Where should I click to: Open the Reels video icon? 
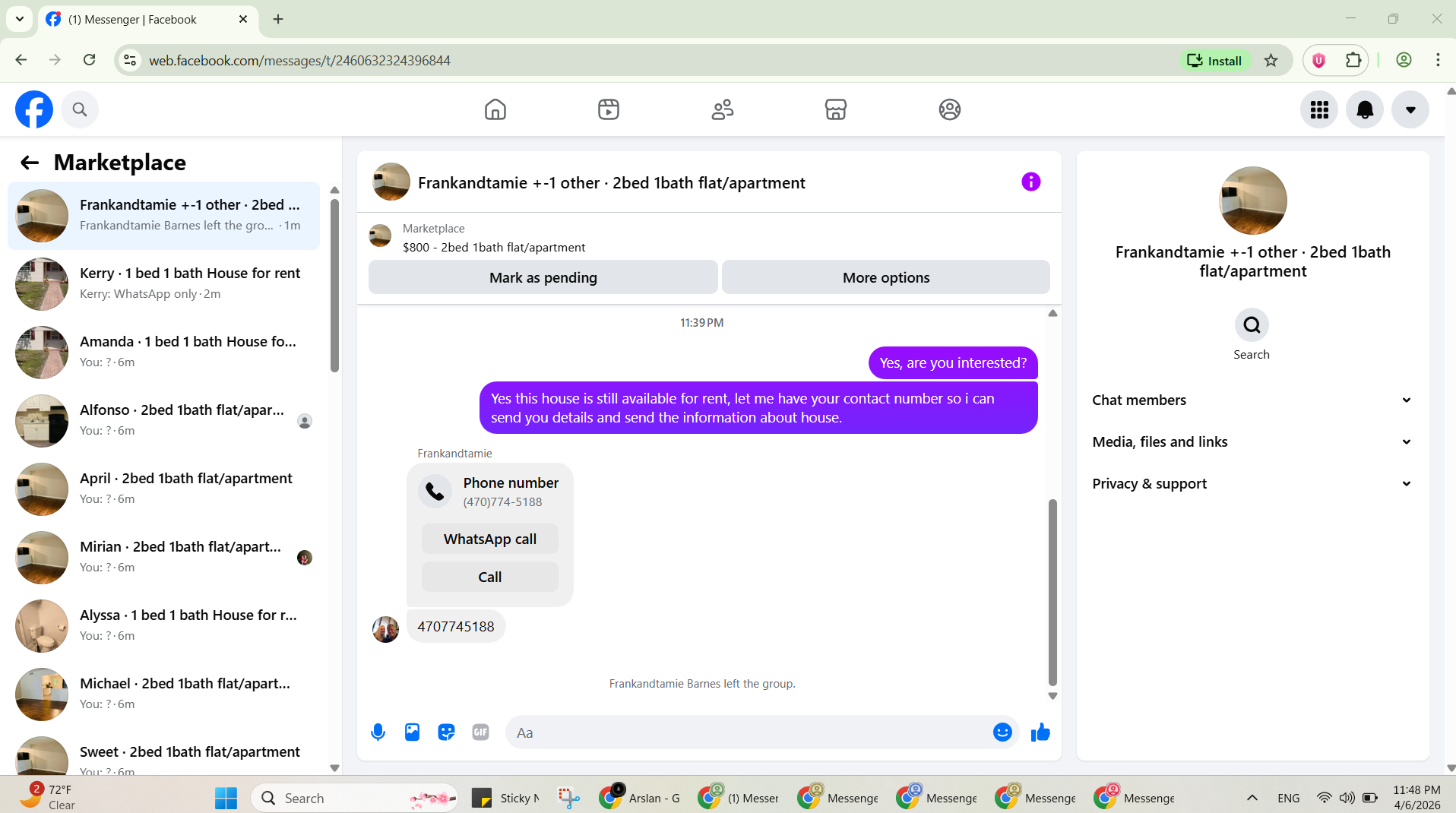point(609,109)
